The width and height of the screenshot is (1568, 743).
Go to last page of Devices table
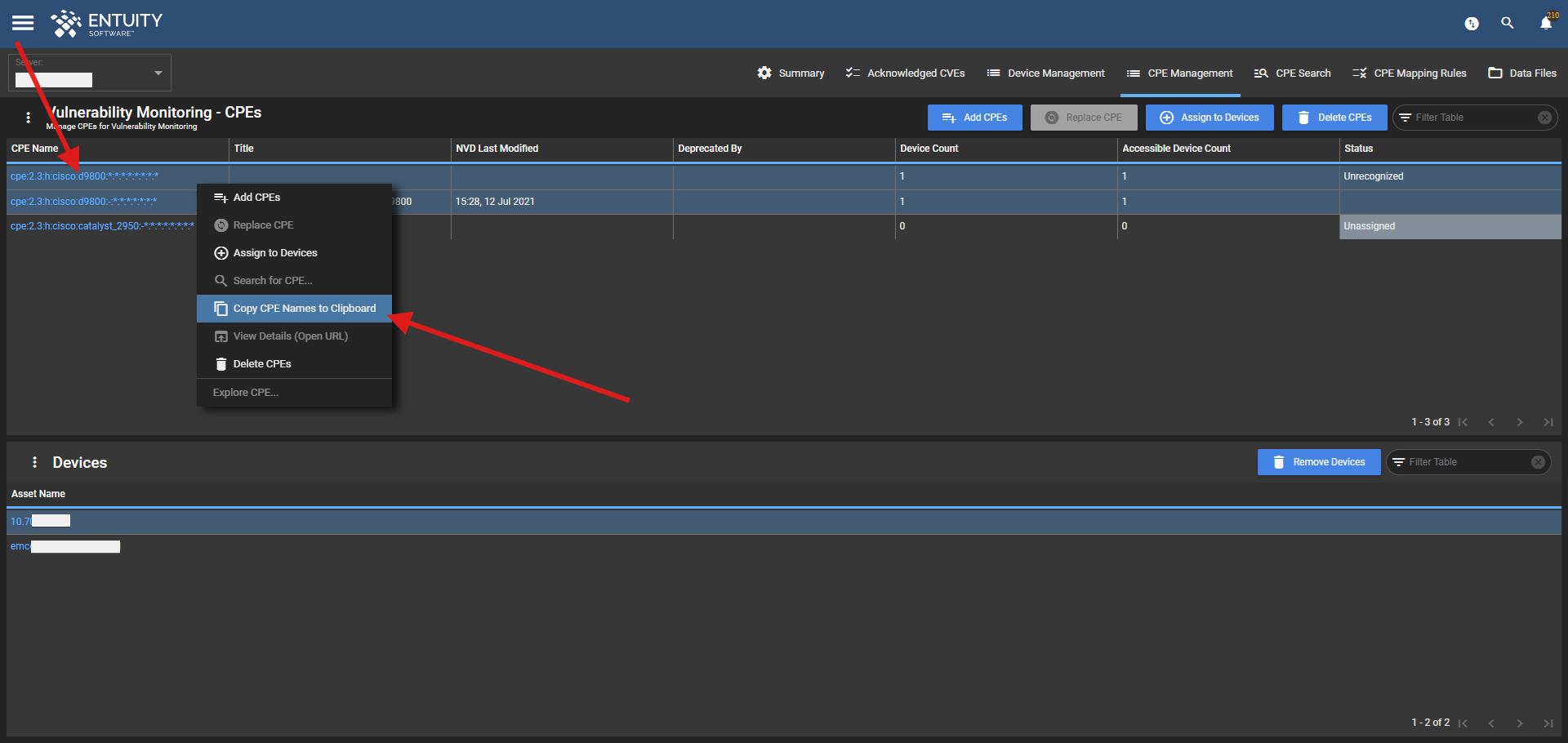click(x=1548, y=723)
